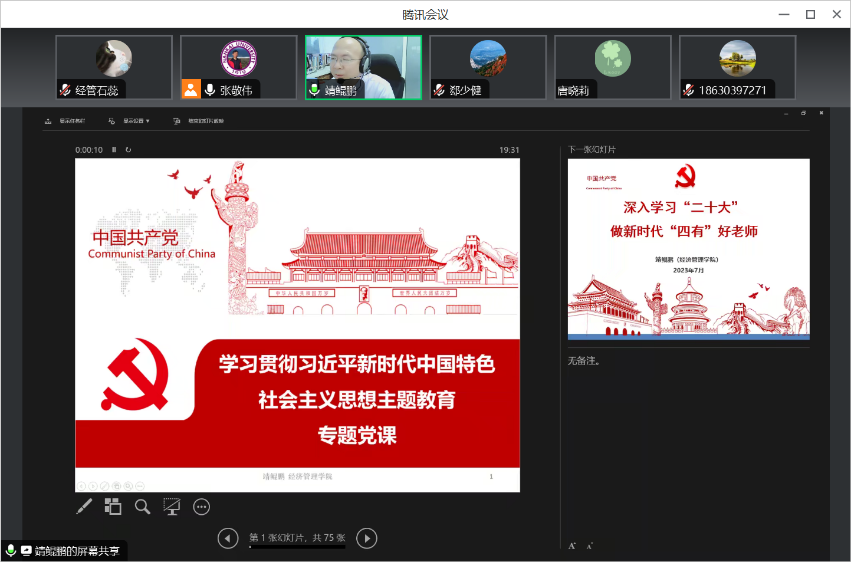Click the elapsed timer 0:00:10
Image resolution: width=851 pixels, height=562 pixels.
(x=89, y=150)
